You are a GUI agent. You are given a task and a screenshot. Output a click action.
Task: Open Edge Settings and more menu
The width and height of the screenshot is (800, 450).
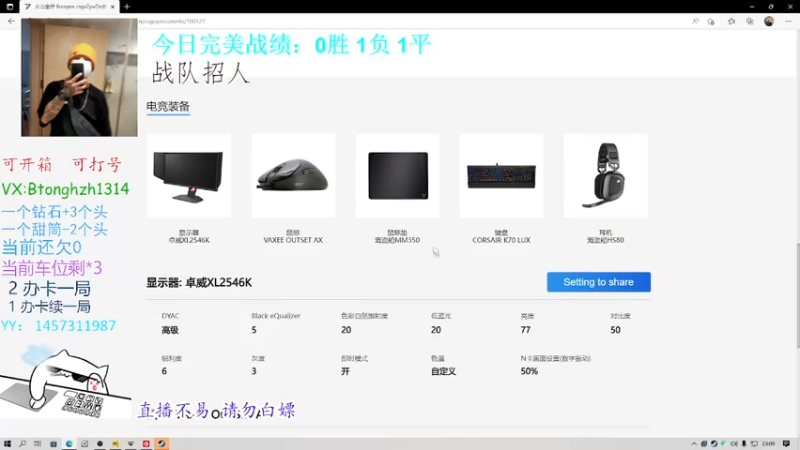point(788,21)
